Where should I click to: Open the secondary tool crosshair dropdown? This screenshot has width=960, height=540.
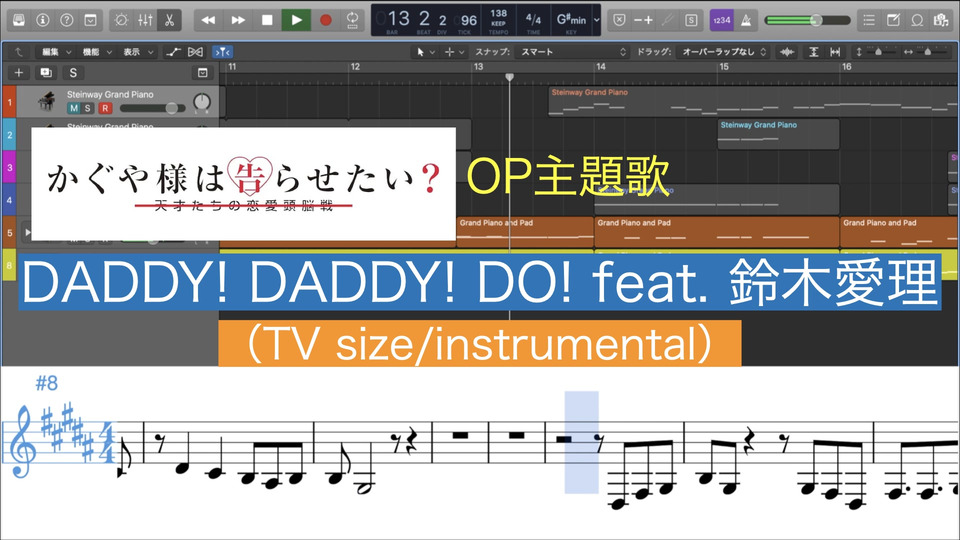pos(454,52)
